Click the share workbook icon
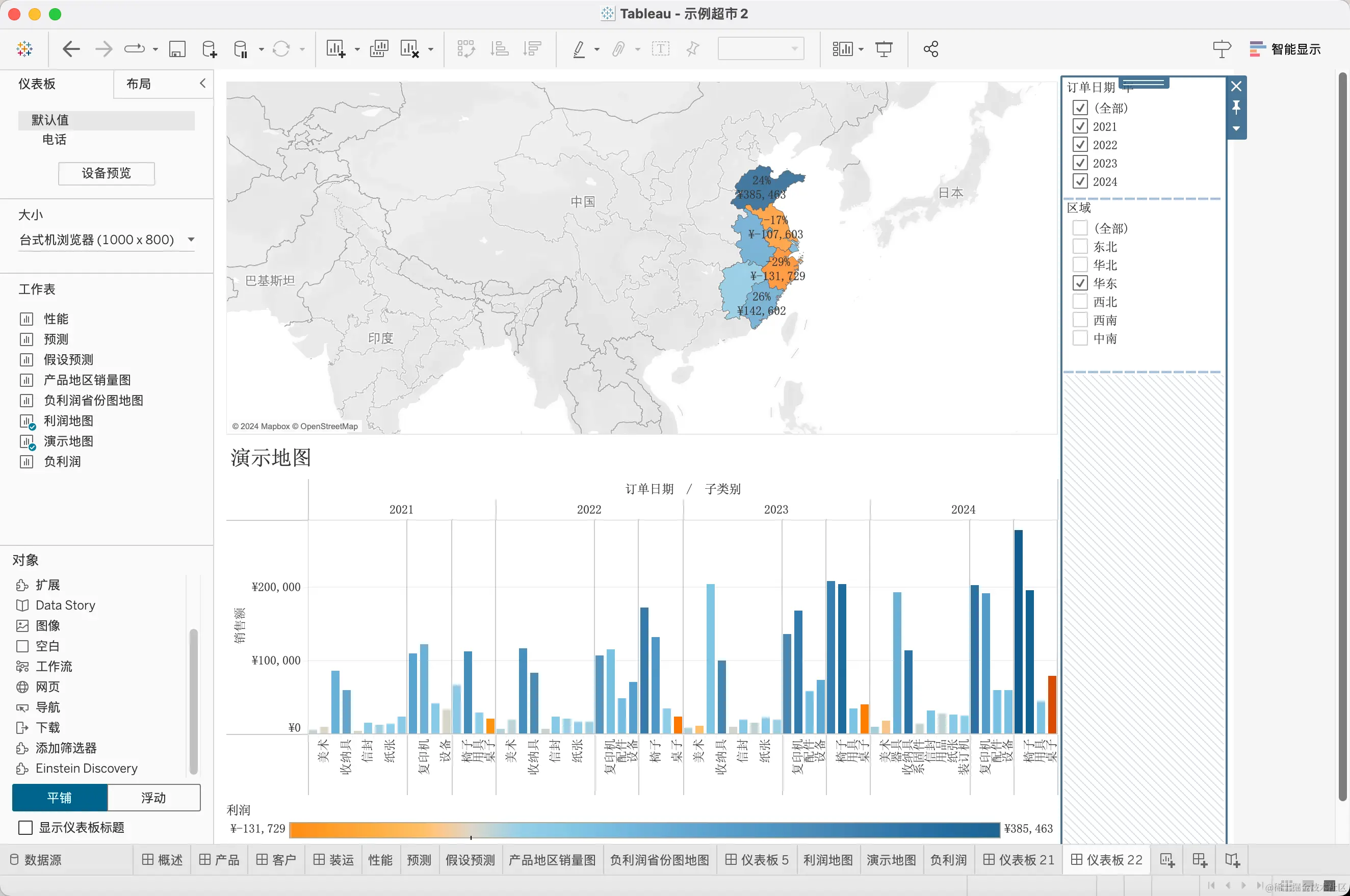Viewport: 1350px width, 896px height. [930, 49]
